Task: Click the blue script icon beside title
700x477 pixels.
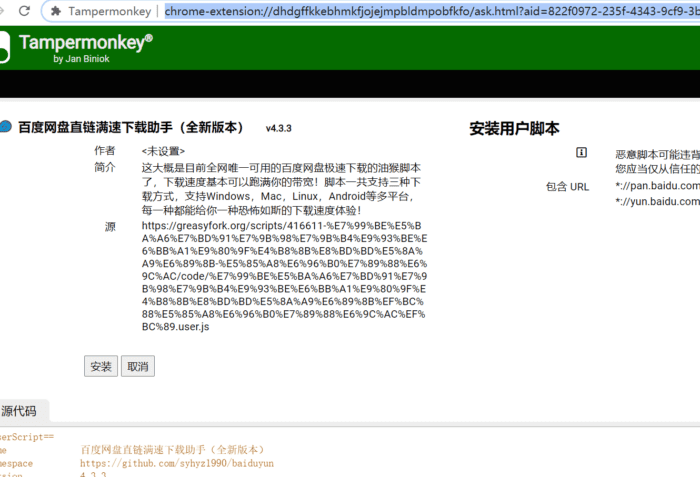Action: coord(5,127)
